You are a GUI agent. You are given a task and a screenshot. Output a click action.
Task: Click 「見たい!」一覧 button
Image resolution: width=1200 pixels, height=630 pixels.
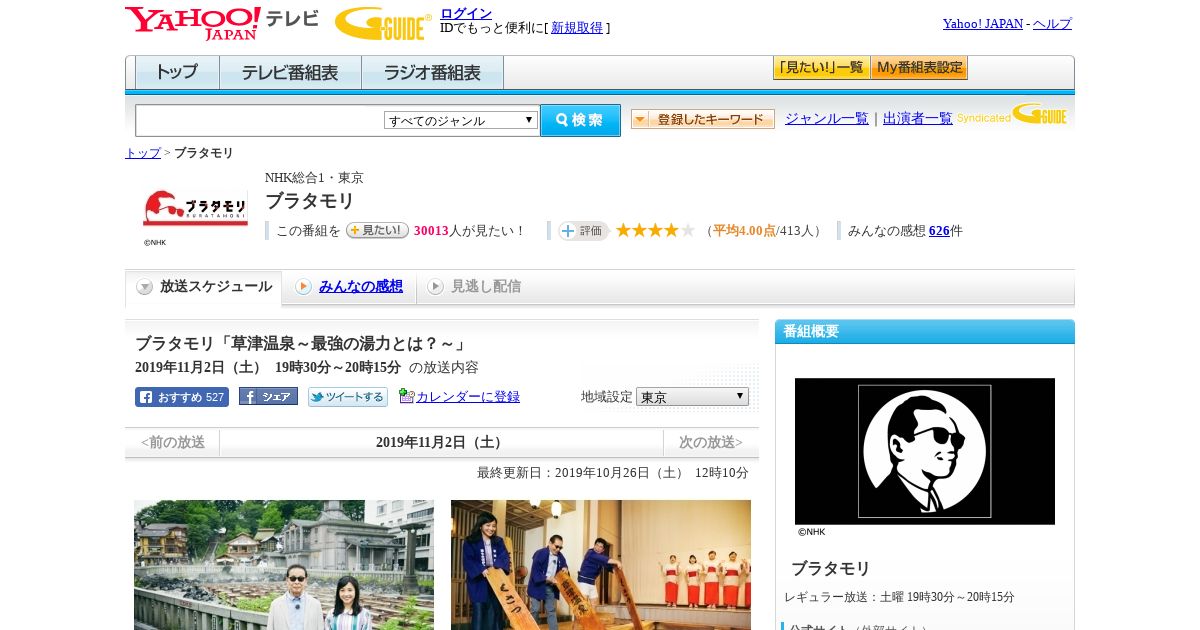821,68
